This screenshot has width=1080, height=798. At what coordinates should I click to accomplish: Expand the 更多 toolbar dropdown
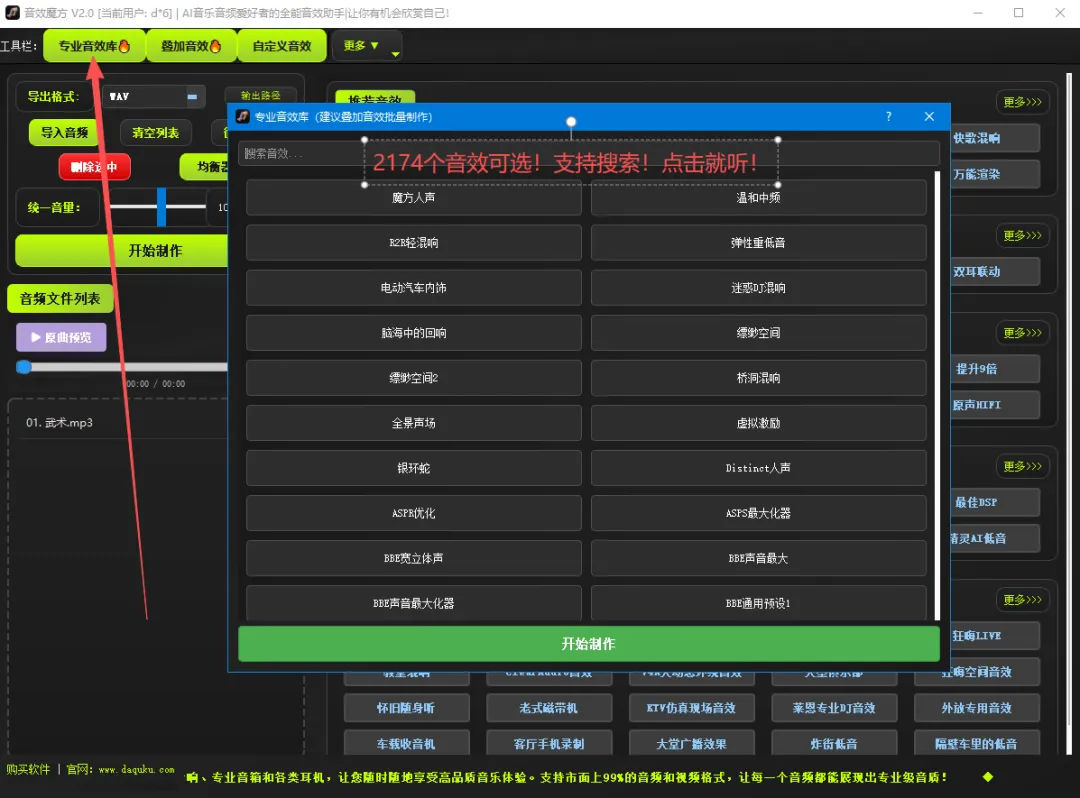coord(366,46)
